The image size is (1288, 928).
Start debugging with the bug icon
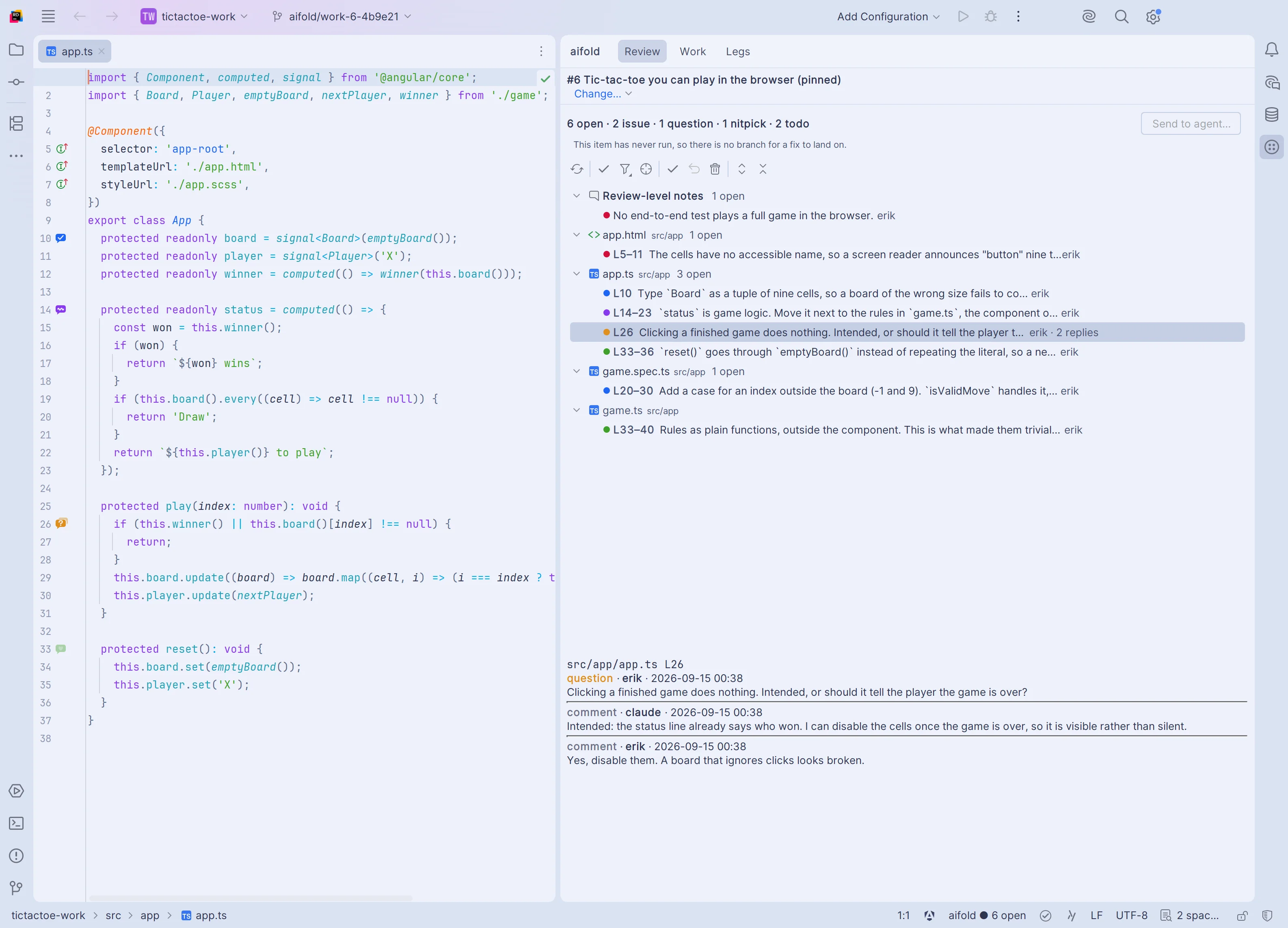[x=991, y=17]
